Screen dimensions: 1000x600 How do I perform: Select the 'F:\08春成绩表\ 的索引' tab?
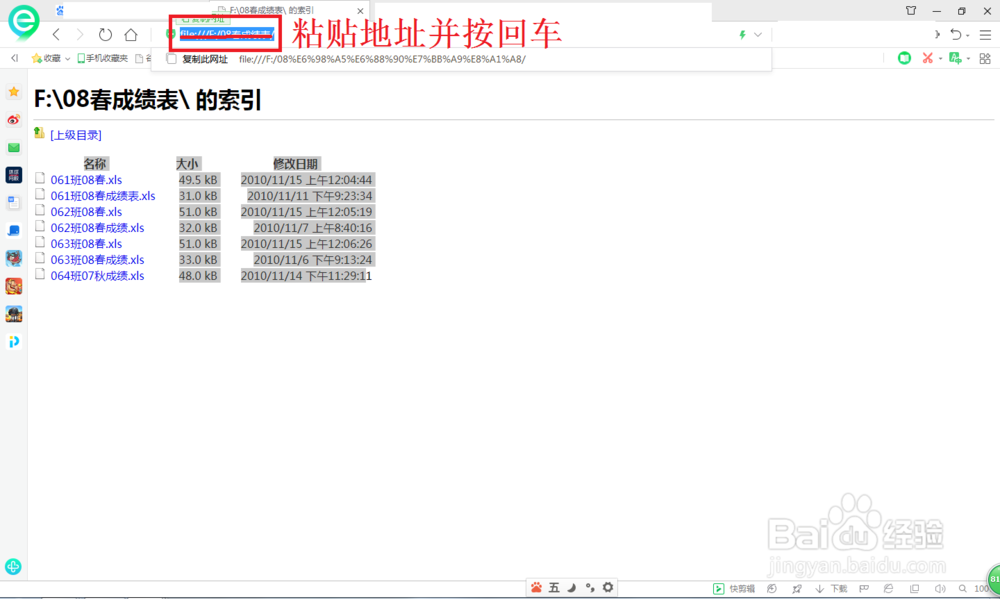click(x=290, y=10)
